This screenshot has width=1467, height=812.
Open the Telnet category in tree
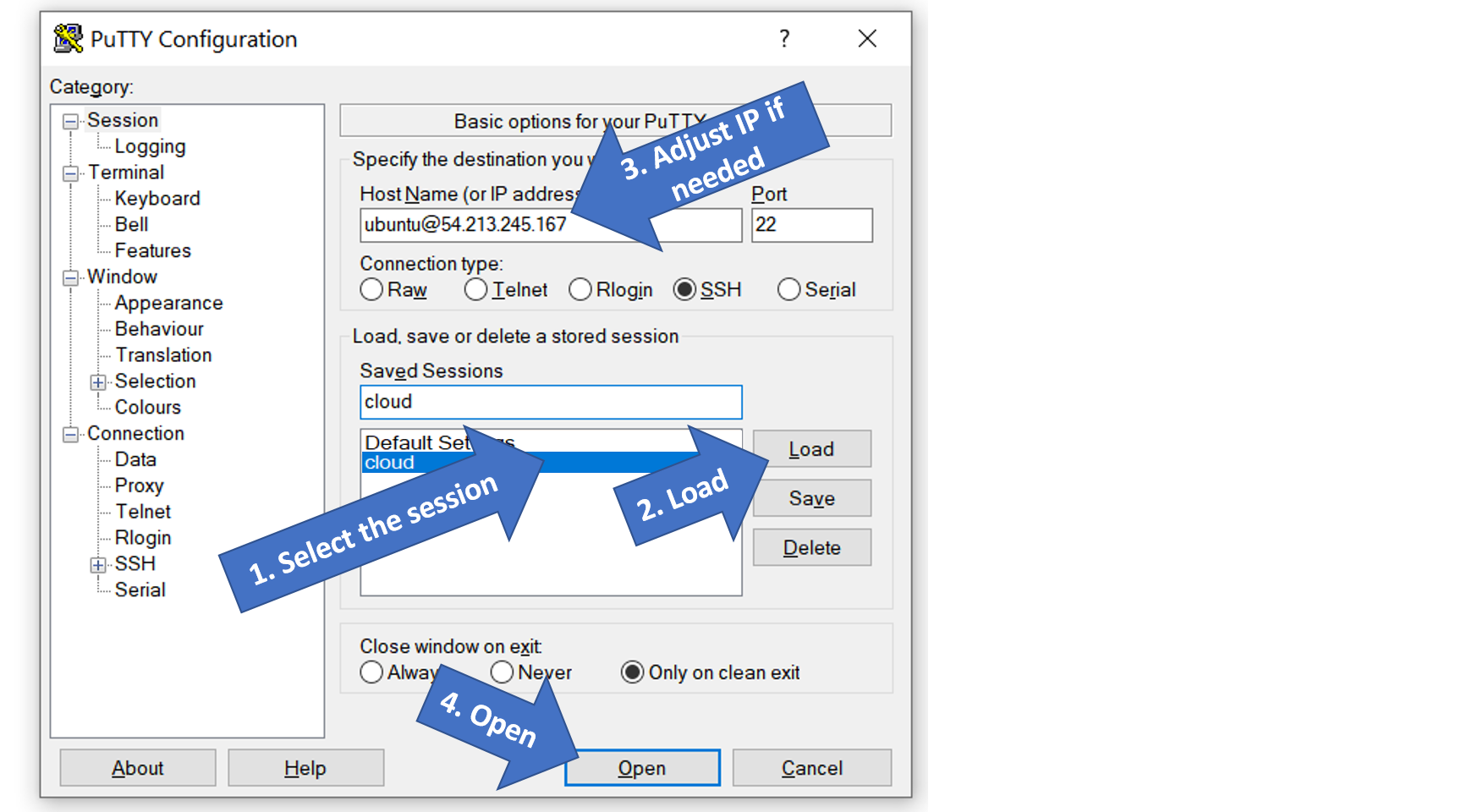143,512
